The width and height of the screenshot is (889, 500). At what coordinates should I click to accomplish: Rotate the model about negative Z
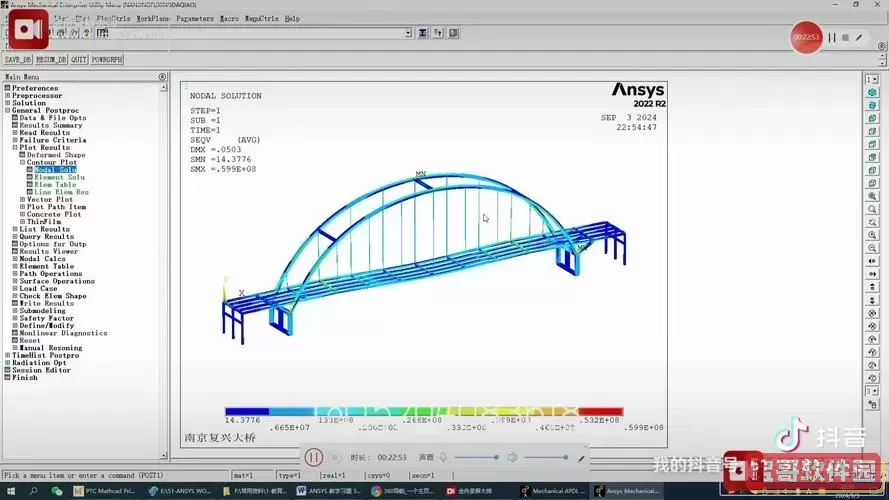pyautogui.click(x=873, y=366)
